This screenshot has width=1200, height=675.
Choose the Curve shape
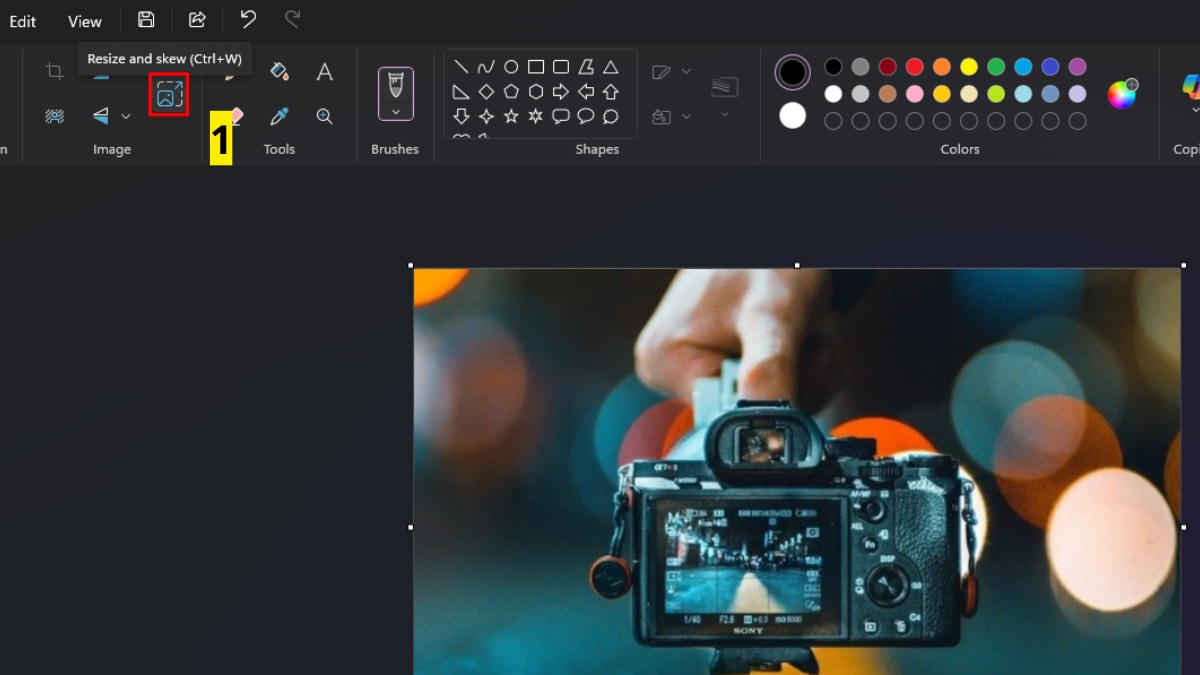pos(486,67)
